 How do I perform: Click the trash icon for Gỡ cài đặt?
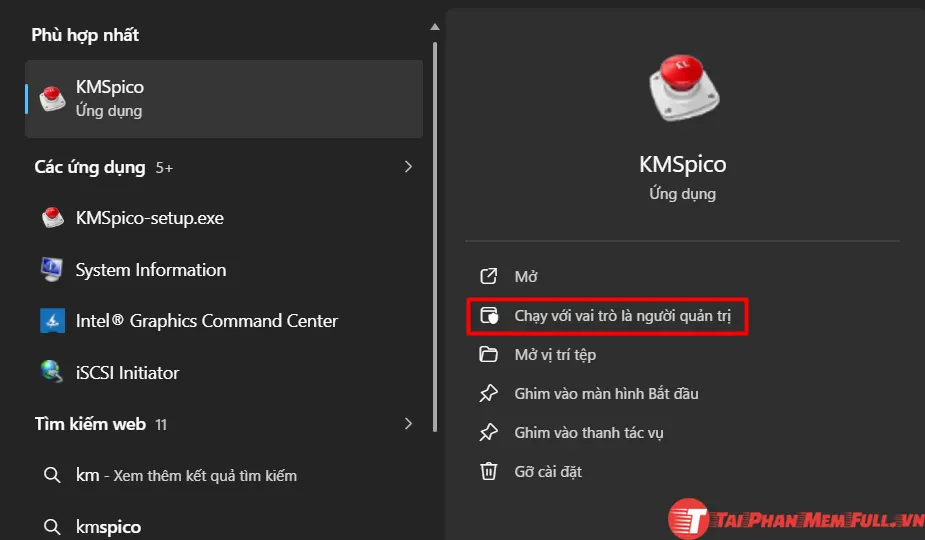pyautogui.click(x=488, y=472)
